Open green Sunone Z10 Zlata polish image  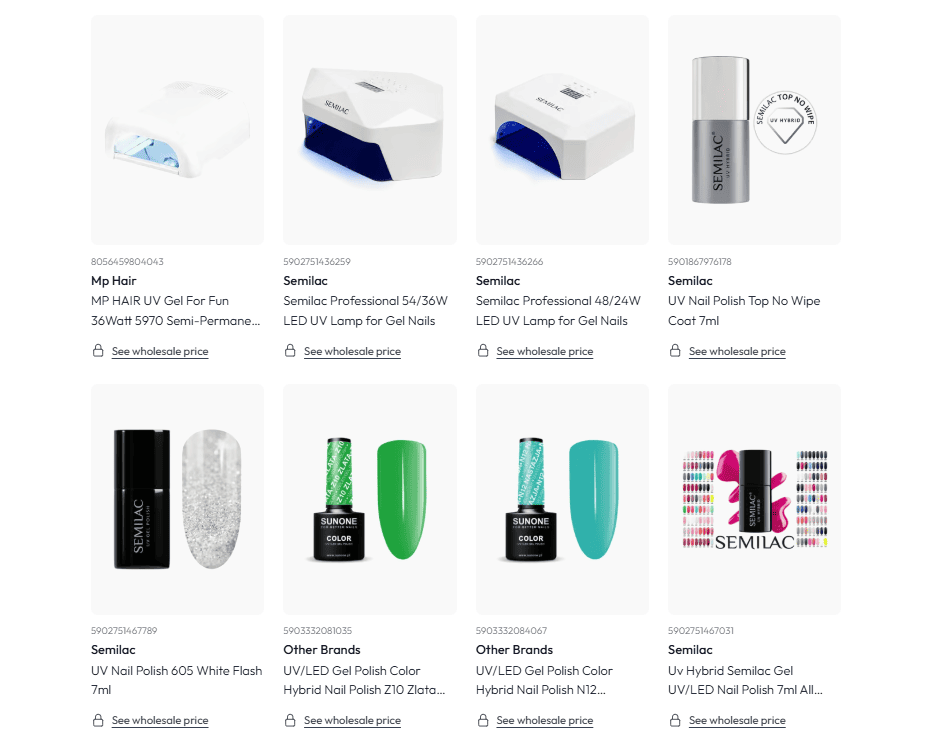tap(369, 499)
